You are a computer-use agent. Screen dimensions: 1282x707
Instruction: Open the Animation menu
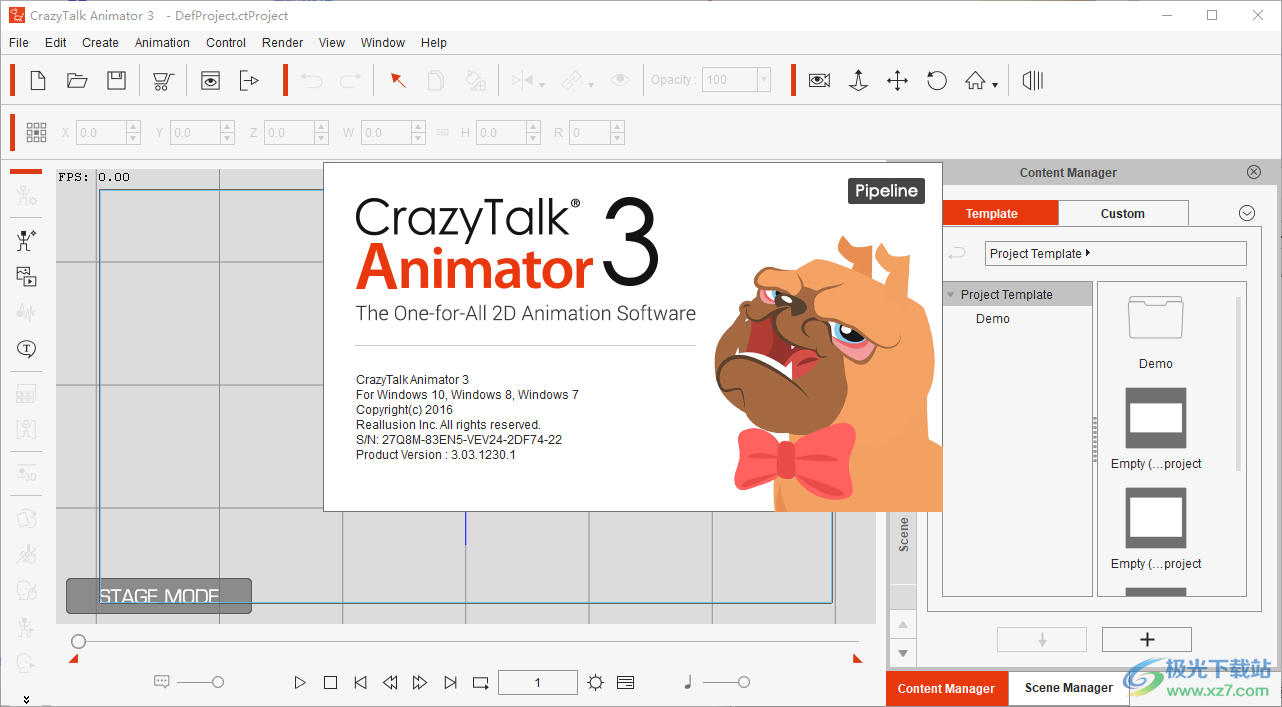click(x=162, y=42)
